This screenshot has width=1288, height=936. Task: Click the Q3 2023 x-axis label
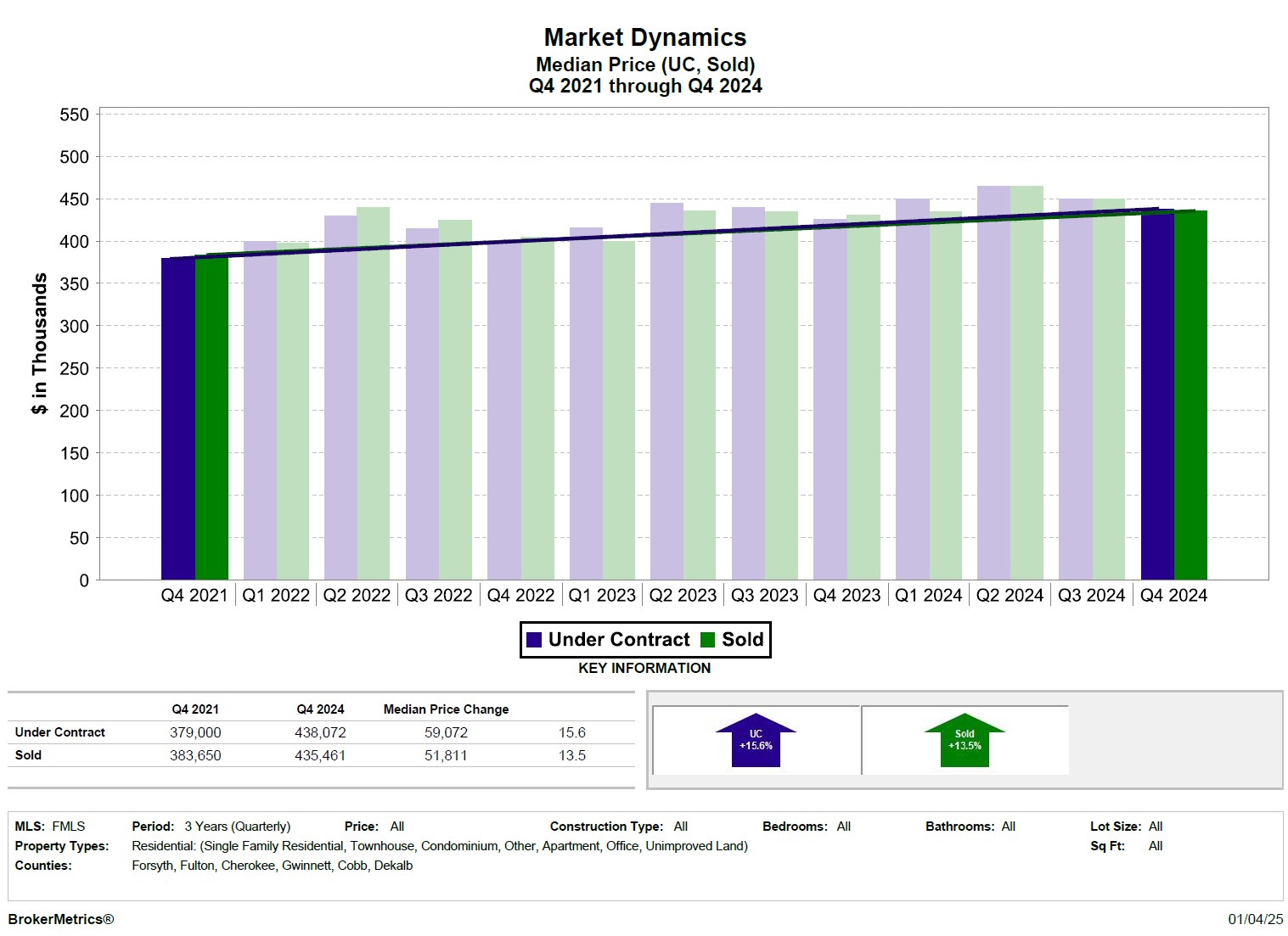pyautogui.click(x=765, y=596)
